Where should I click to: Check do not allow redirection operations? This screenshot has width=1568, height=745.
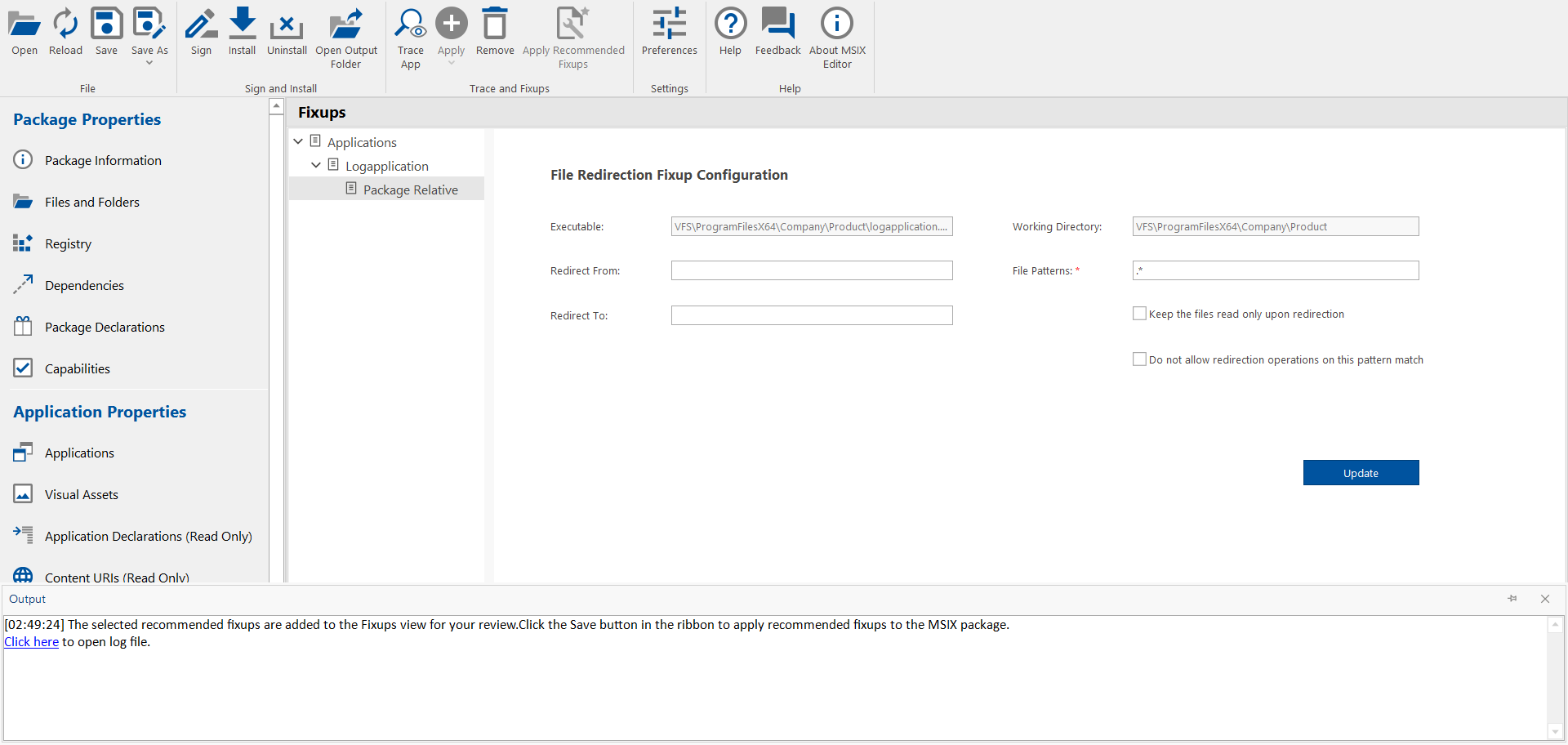coord(1139,359)
